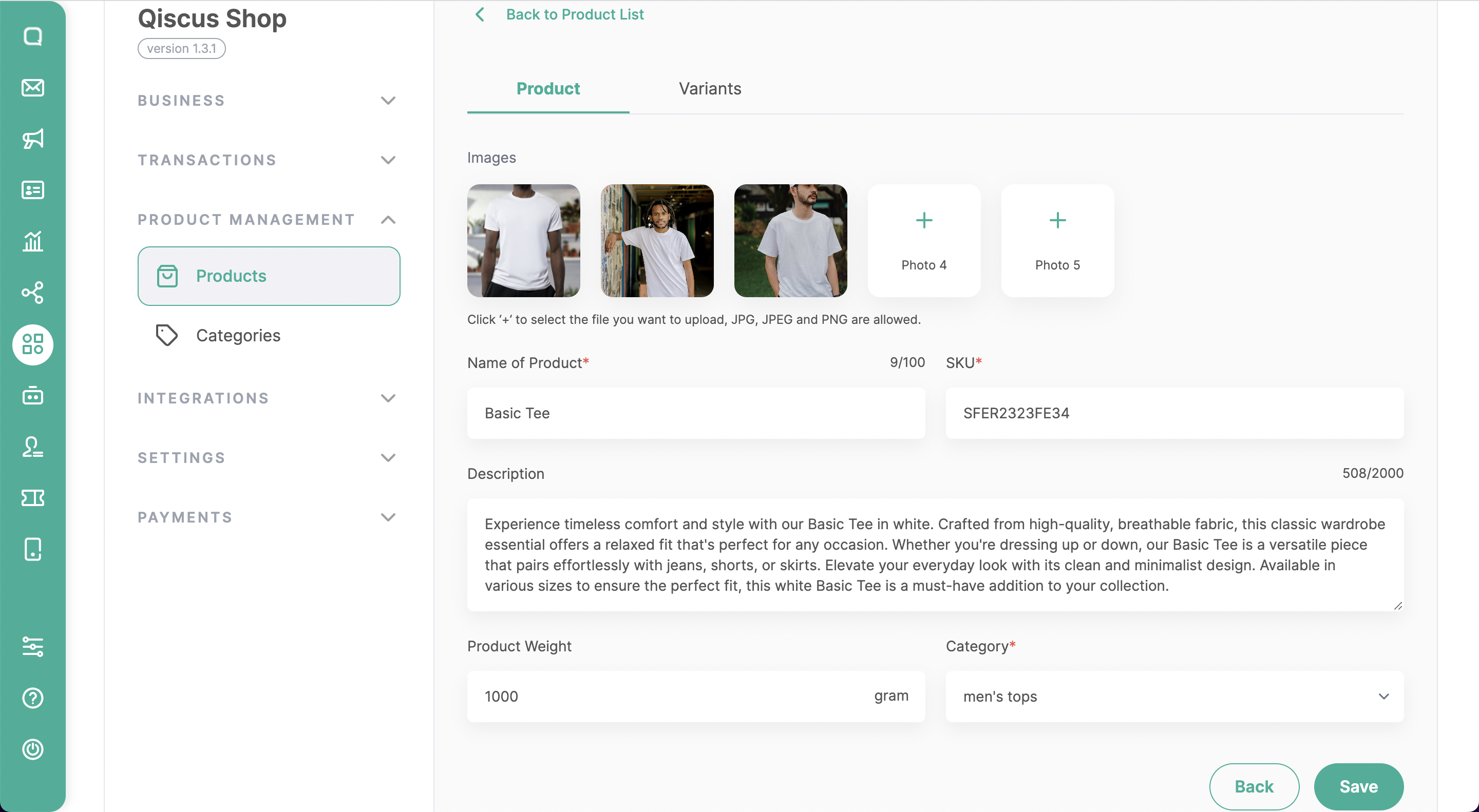Open the Category dropdown showing men's tops

pyautogui.click(x=1174, y=697)
